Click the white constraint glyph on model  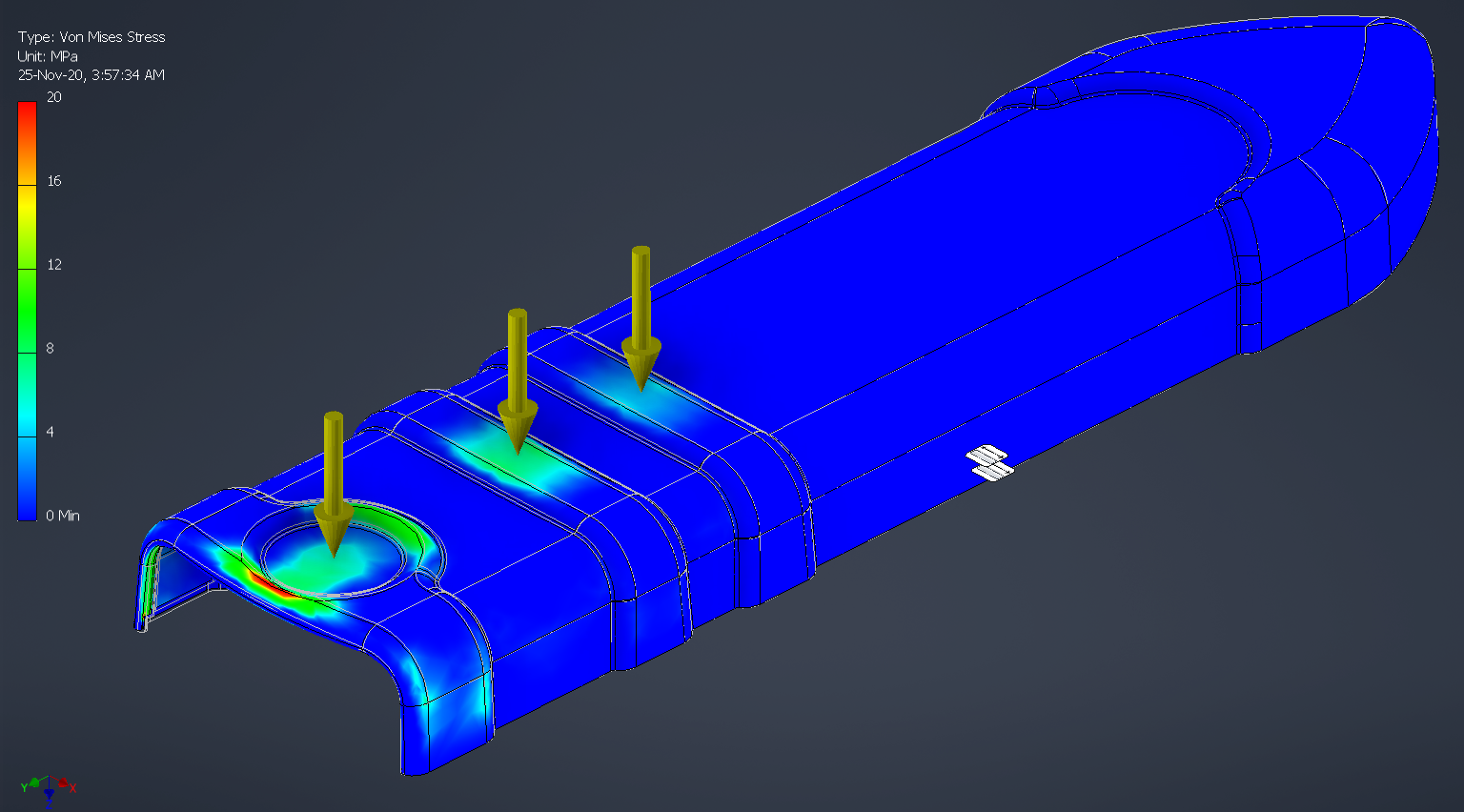[989, 463]
